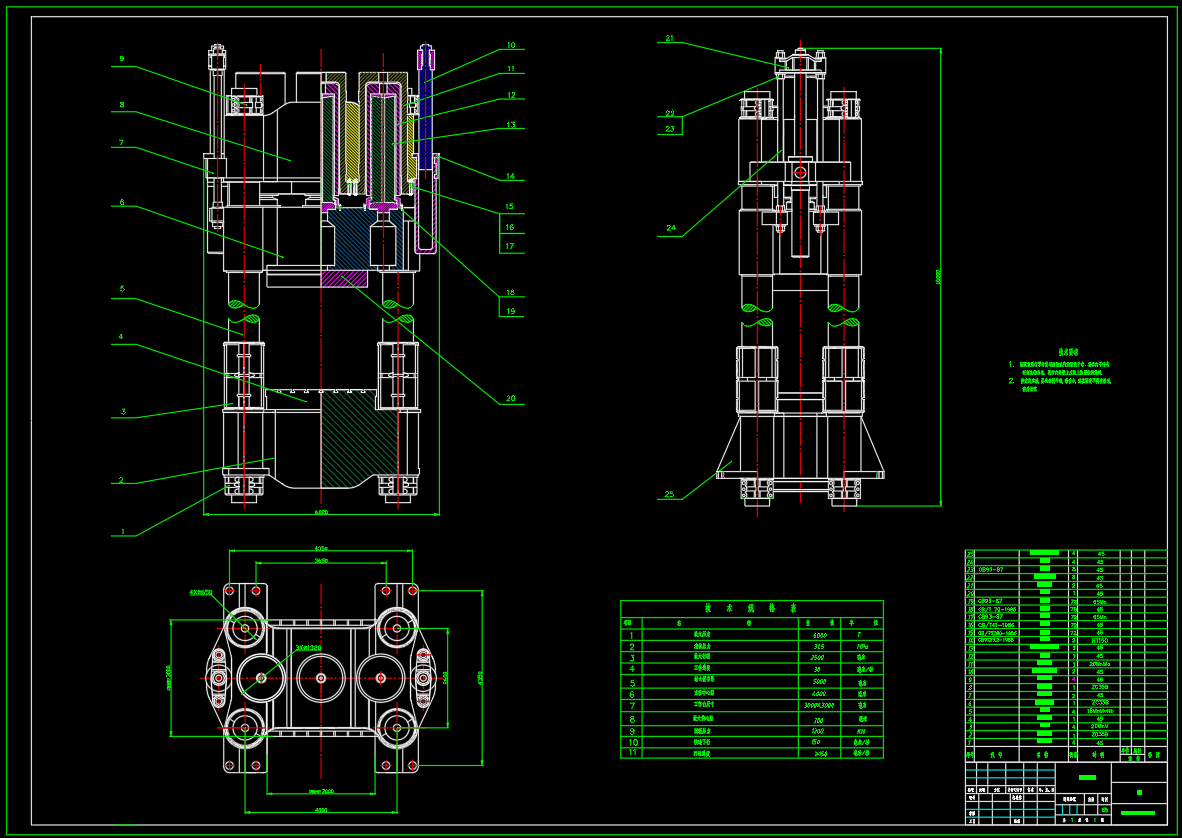
Task: Select callout 21 in the side view
Action: (669, 38)
